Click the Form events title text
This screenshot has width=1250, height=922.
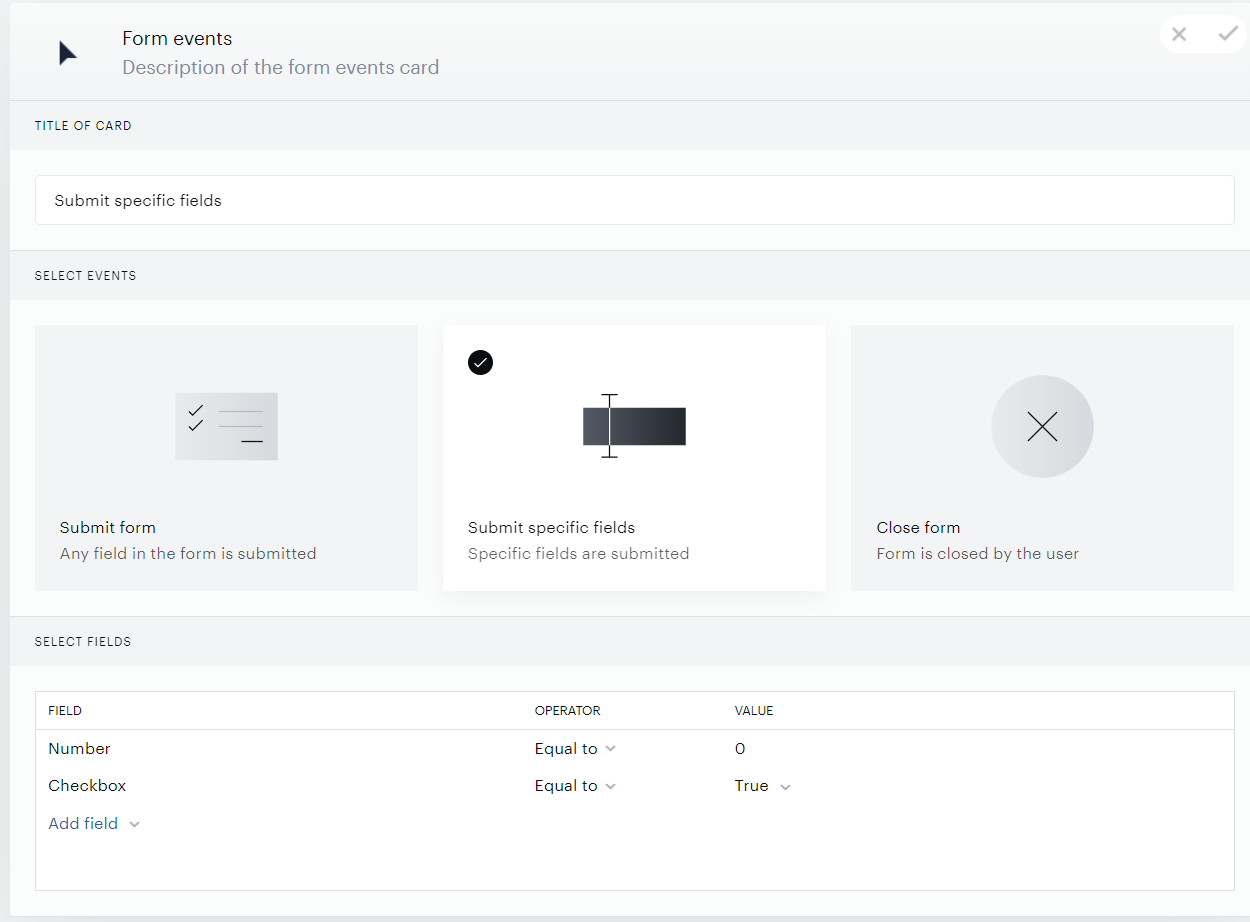[x=177, y=39]
